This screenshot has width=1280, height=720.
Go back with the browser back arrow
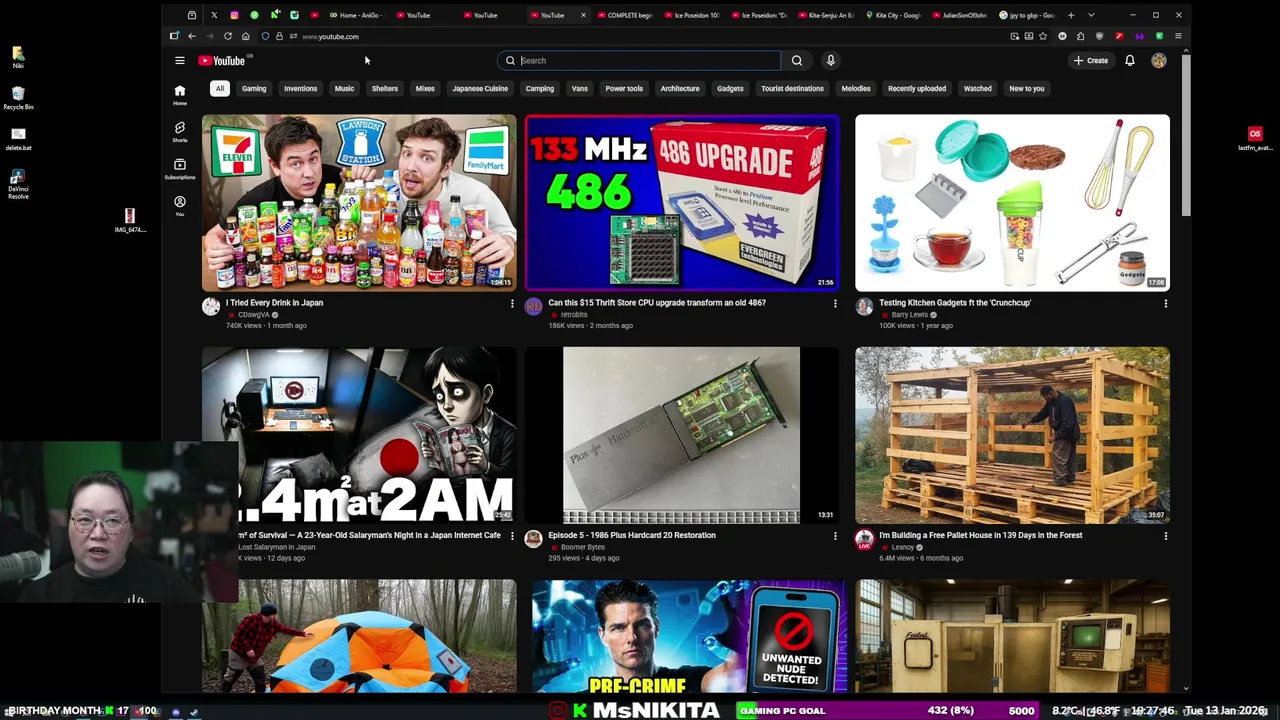192,36
